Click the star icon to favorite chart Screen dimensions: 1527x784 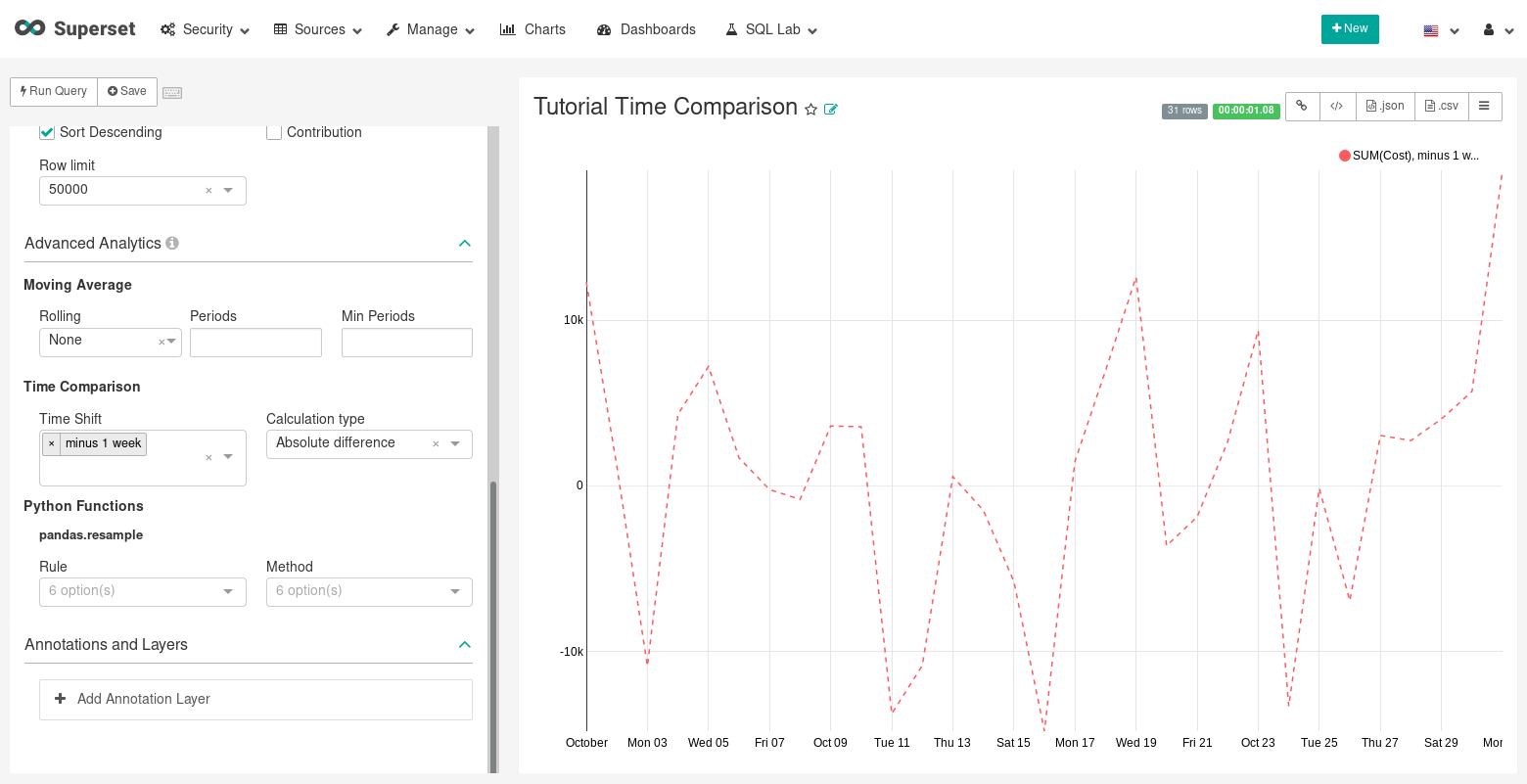point(810,110)
